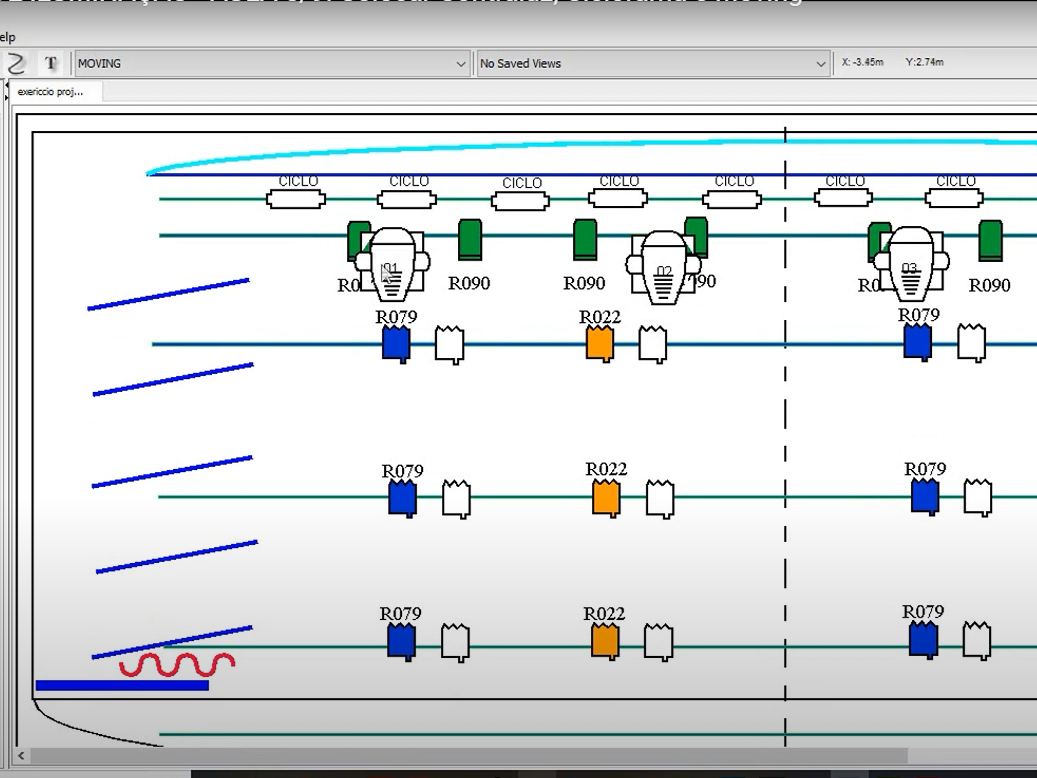1037x778 pixels.
Task: Click the leftmost blue R079 machine in the middle row
Action: pyautogui.click(x=402, y=497)
